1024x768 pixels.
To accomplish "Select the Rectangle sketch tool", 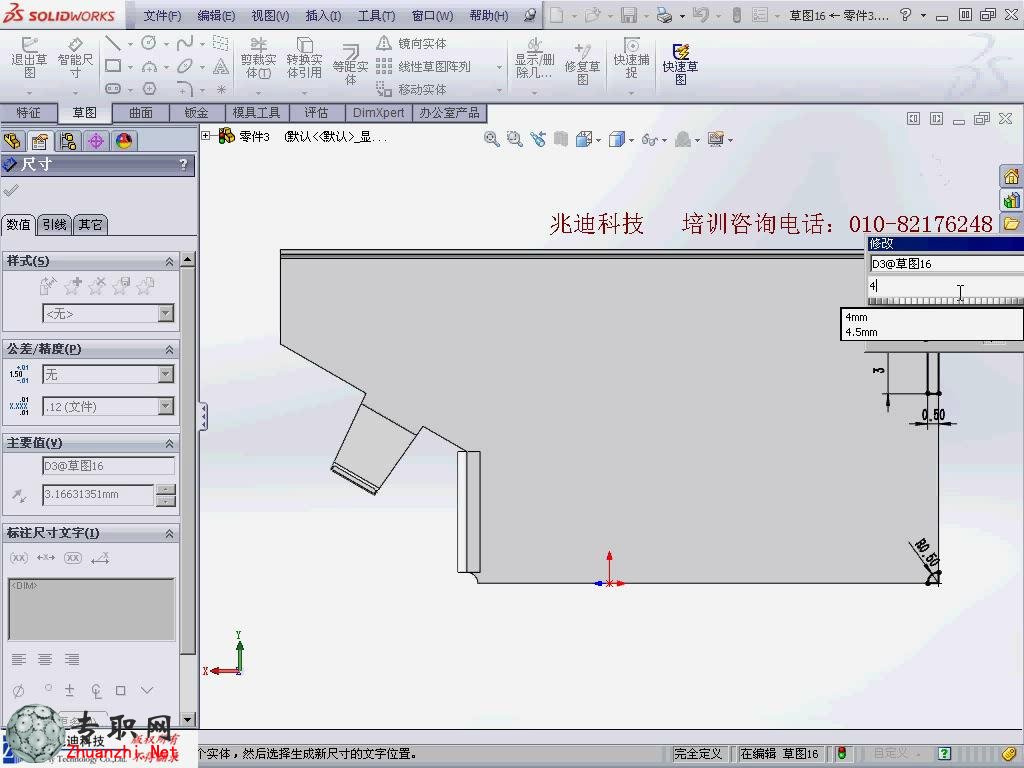I will [113, 66].
